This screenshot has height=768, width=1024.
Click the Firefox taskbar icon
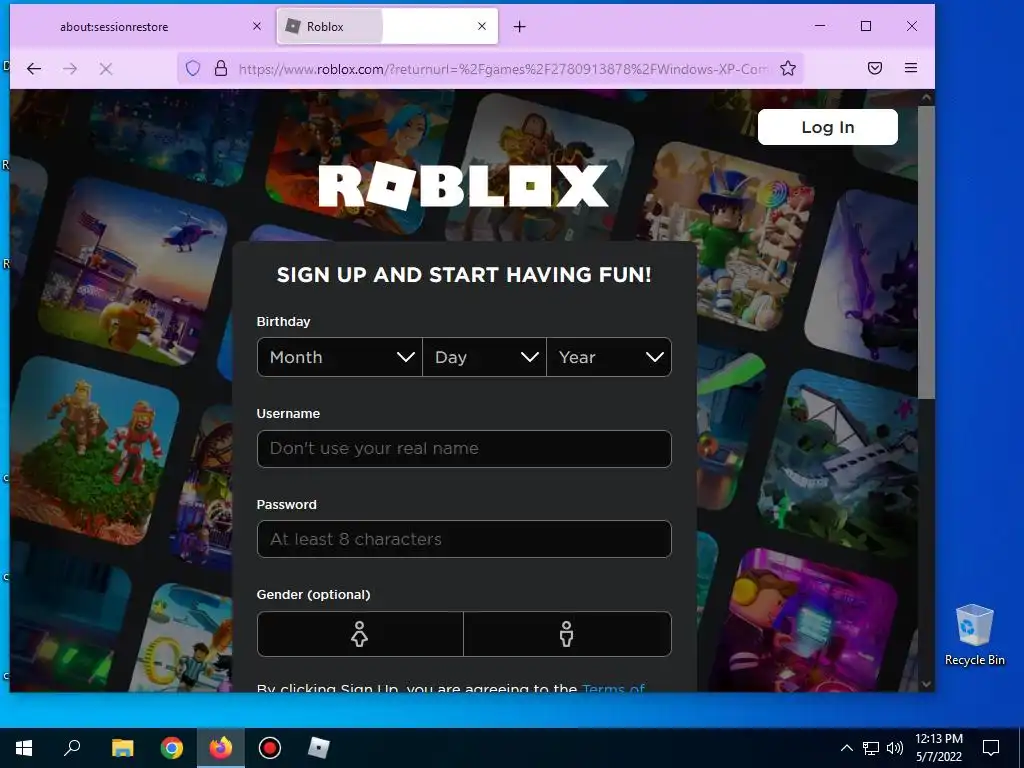(221, 748)
